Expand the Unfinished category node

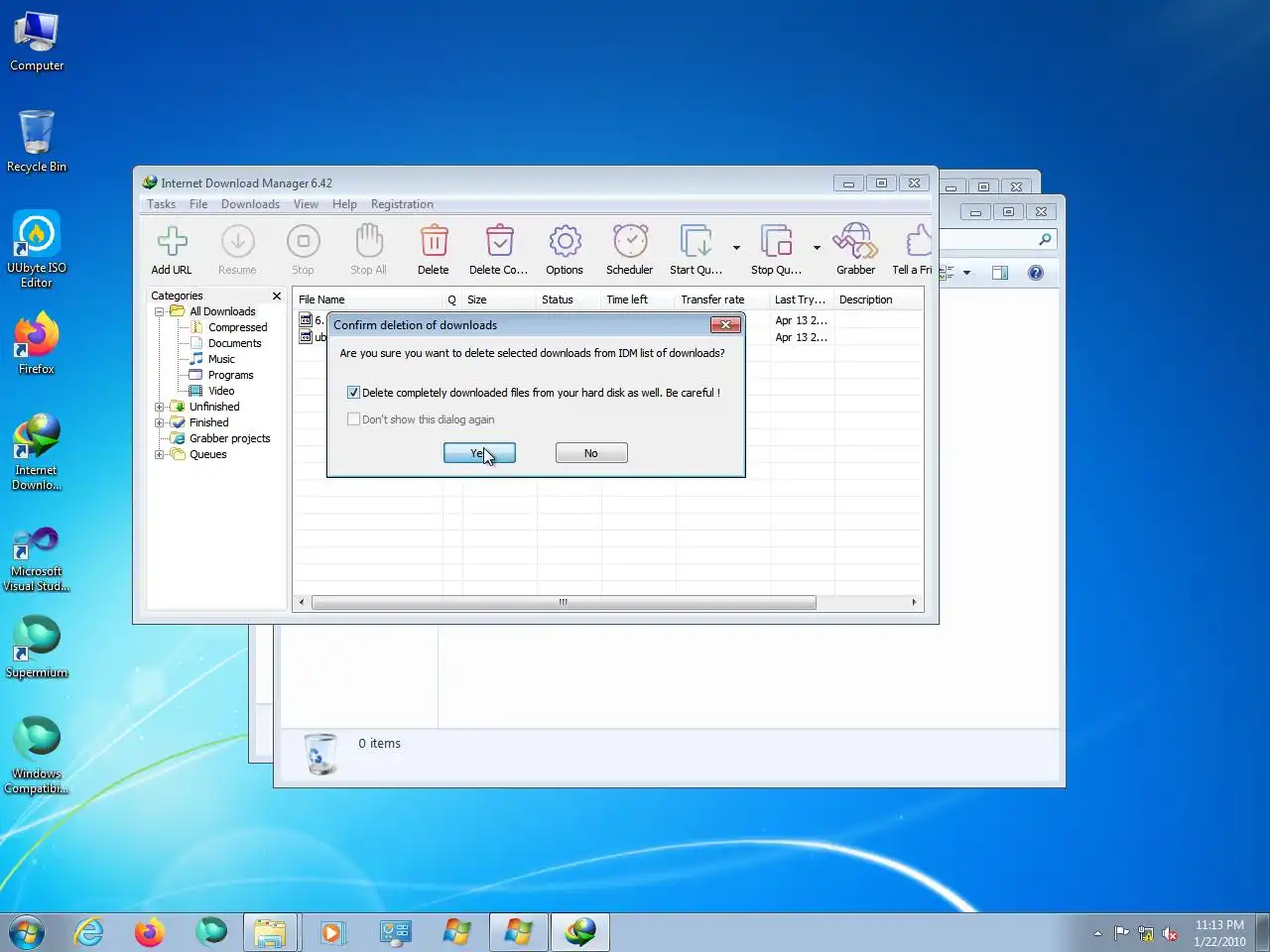coord(159,407)
